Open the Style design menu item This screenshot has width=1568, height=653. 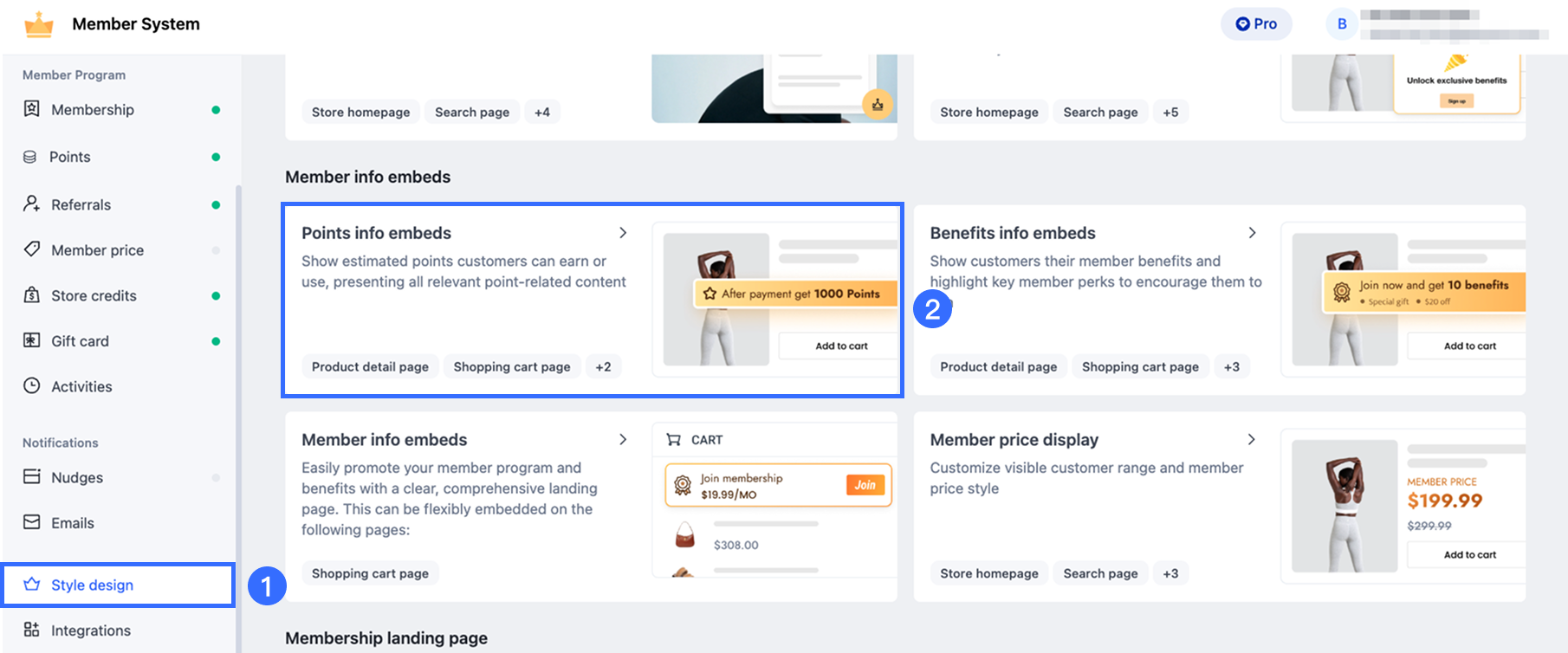click(x=119, y=585)
